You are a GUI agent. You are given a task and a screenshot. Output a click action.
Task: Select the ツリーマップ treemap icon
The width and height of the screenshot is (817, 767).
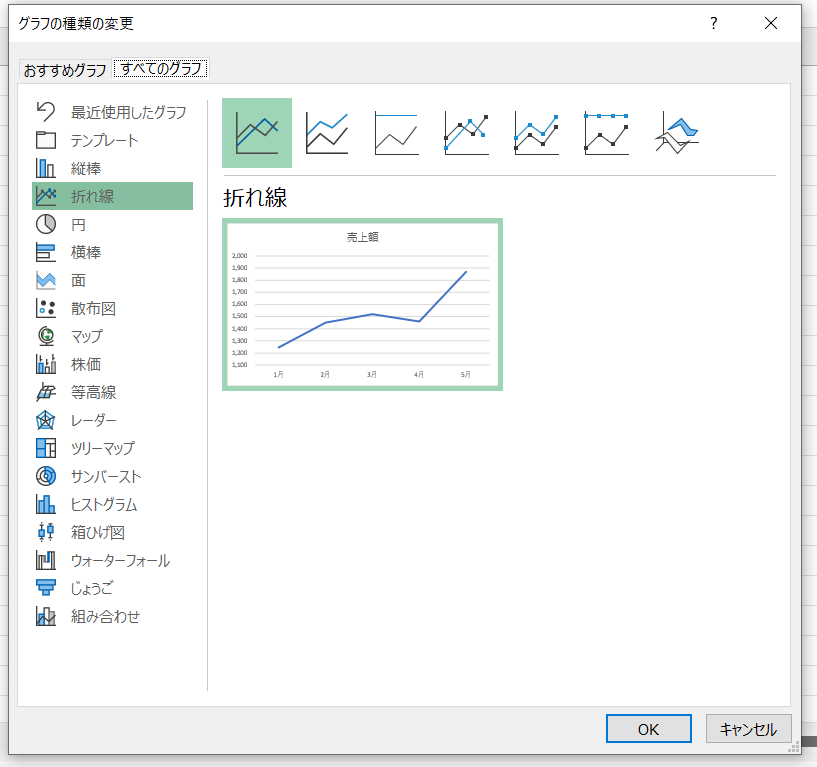click(x=46, y=448)
